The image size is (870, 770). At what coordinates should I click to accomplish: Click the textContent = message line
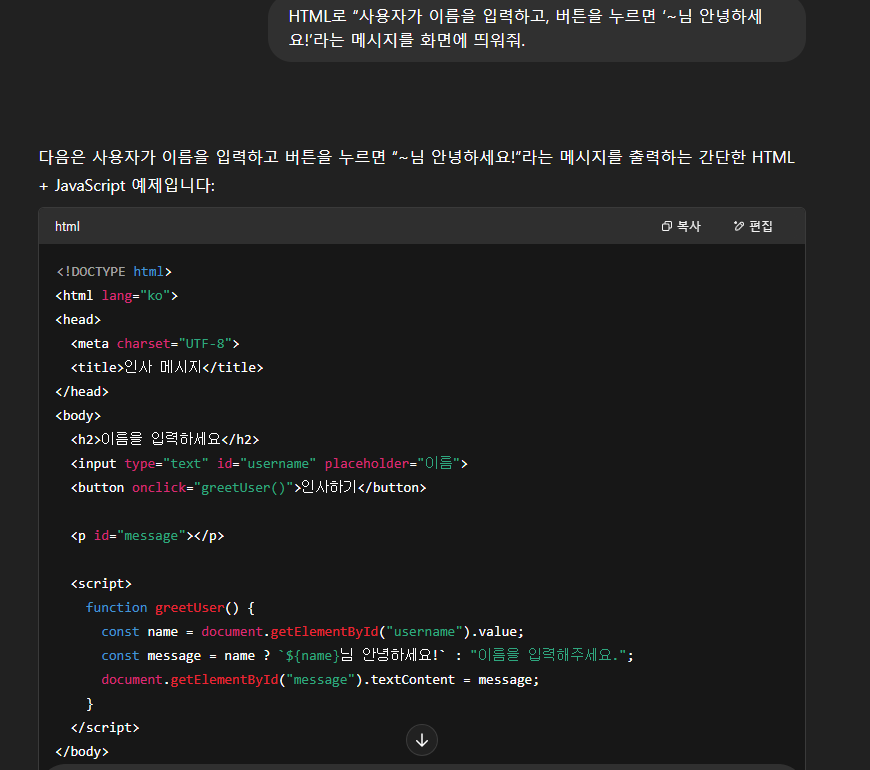click(x=320, y=680)
